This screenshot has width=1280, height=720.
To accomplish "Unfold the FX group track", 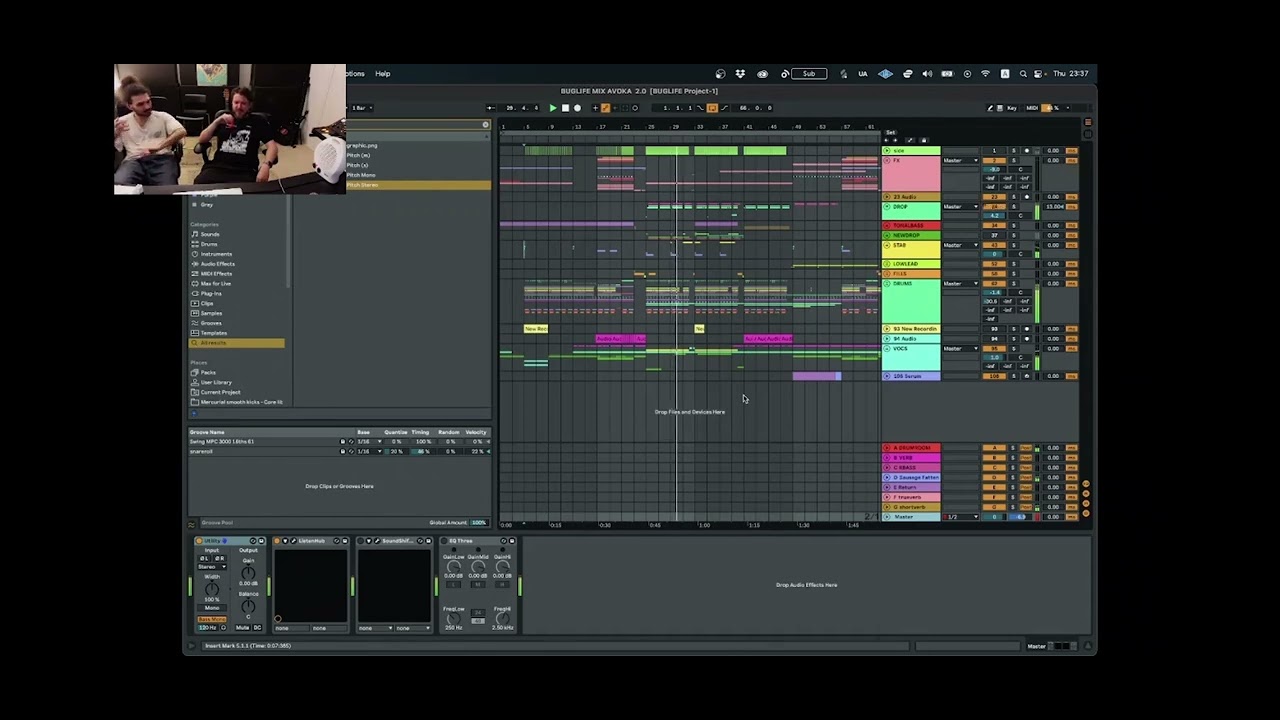I will pyautogui.click(x=887, y=160).
